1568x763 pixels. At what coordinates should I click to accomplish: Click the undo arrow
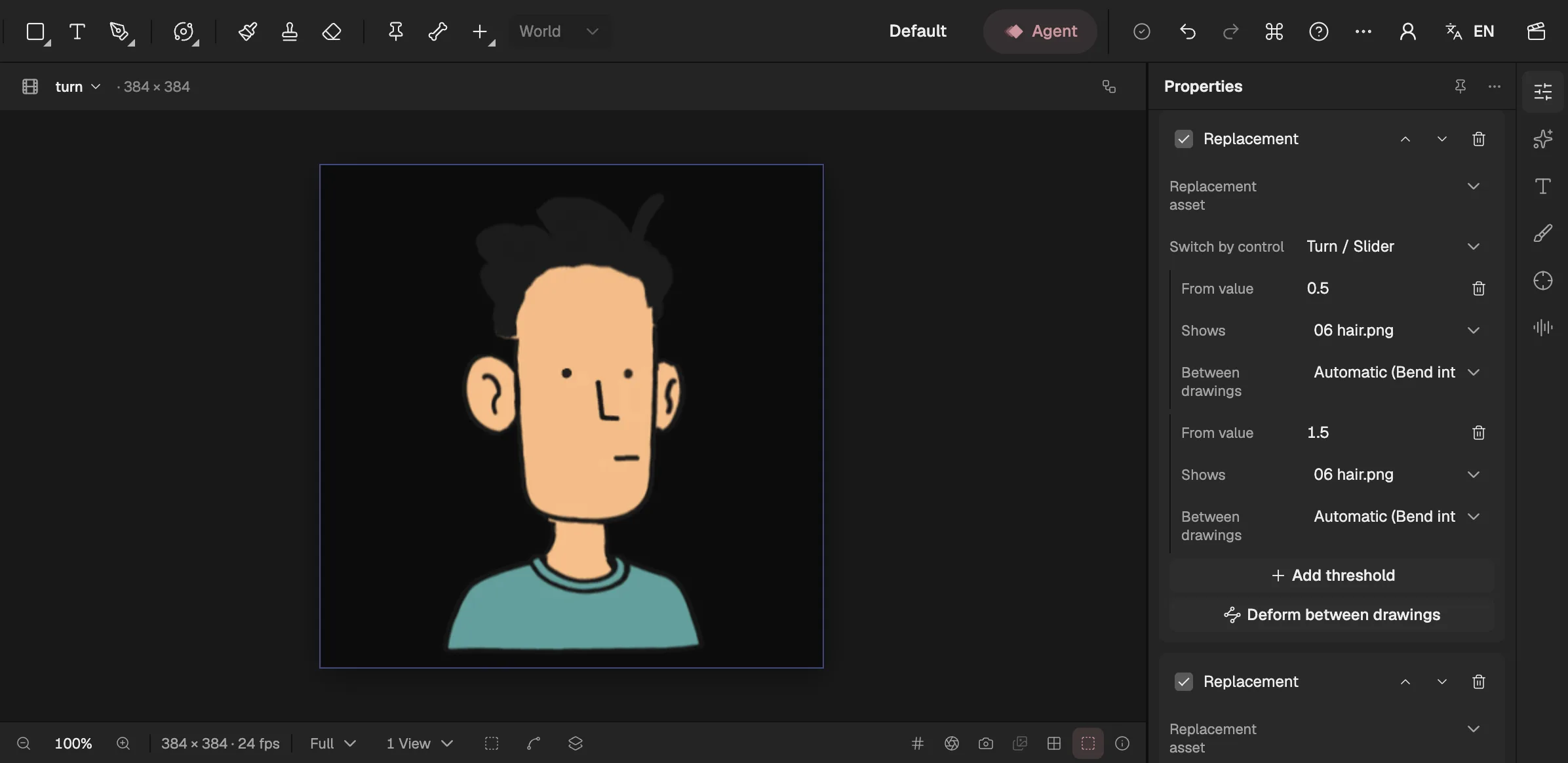[1188, 31]
